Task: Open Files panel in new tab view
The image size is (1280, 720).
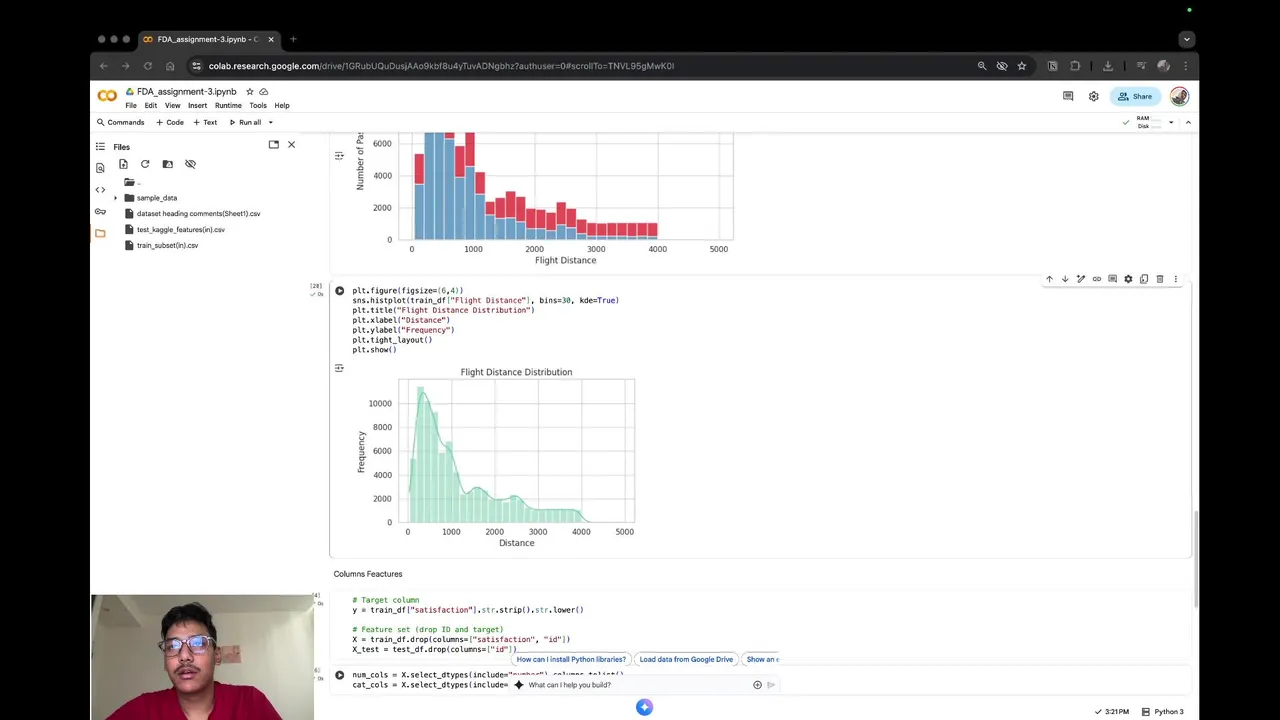Action: click(273, 145)
